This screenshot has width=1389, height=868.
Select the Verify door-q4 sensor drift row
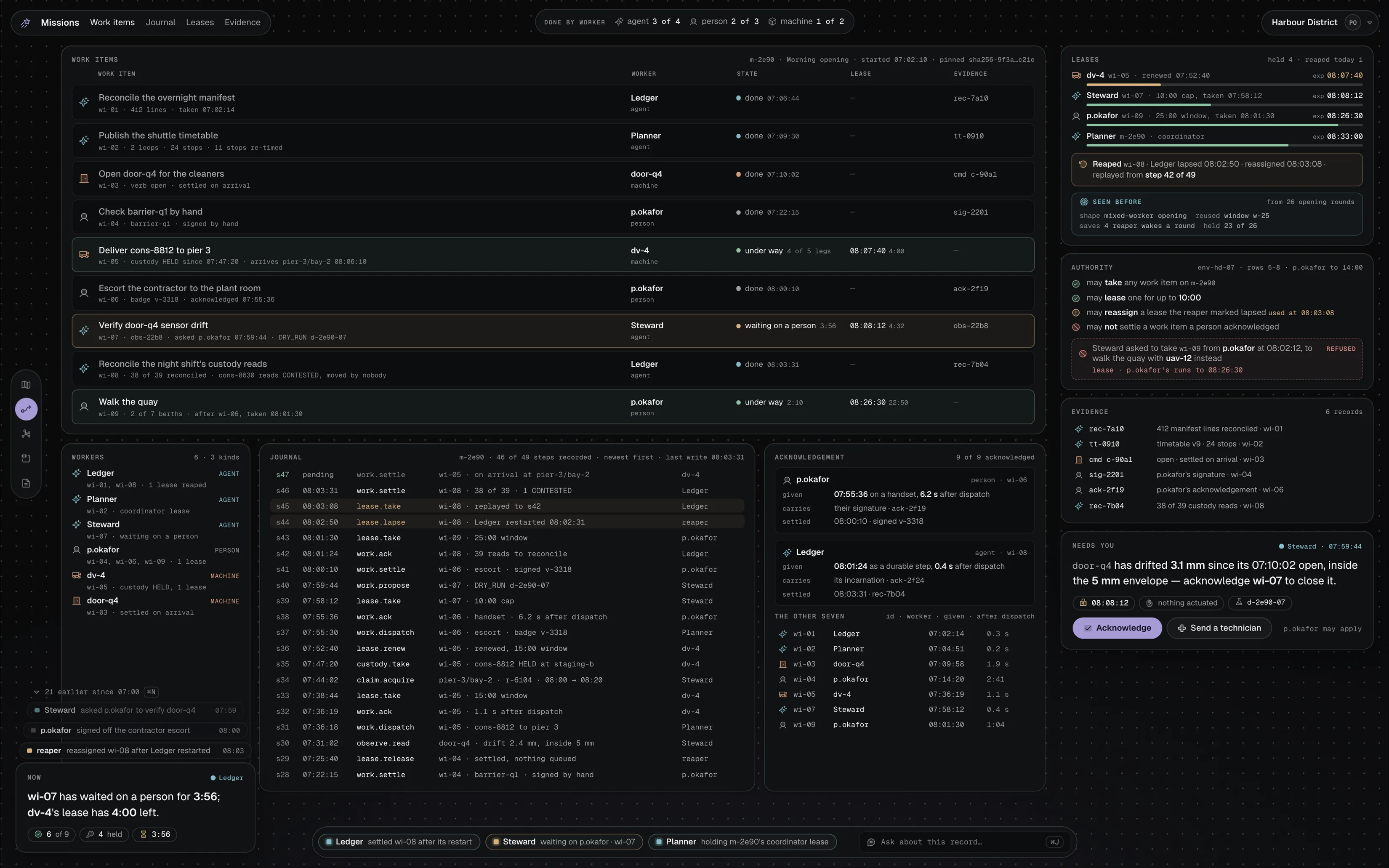click(x=553, y=331)
